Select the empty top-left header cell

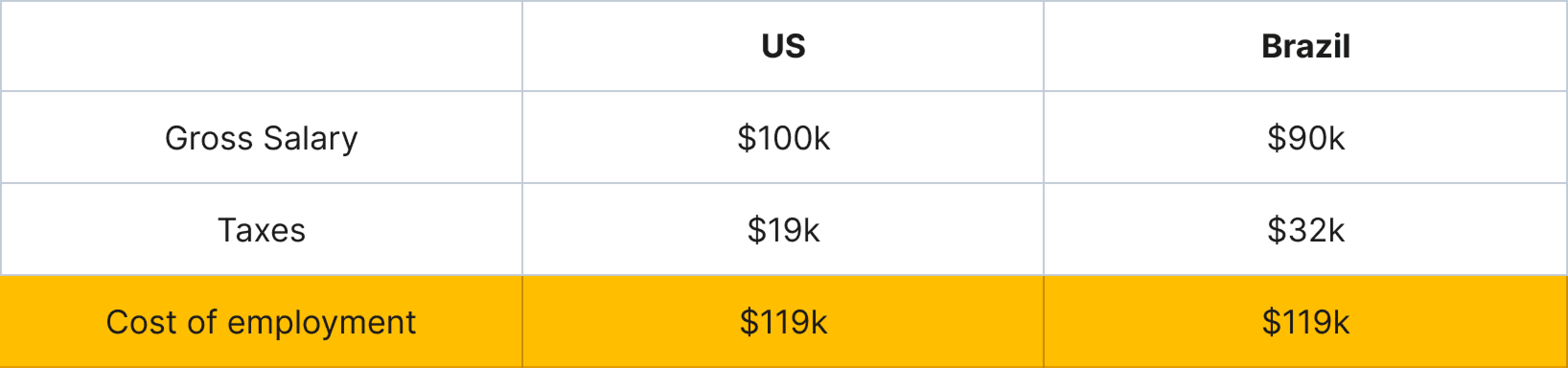pos(261,46)
